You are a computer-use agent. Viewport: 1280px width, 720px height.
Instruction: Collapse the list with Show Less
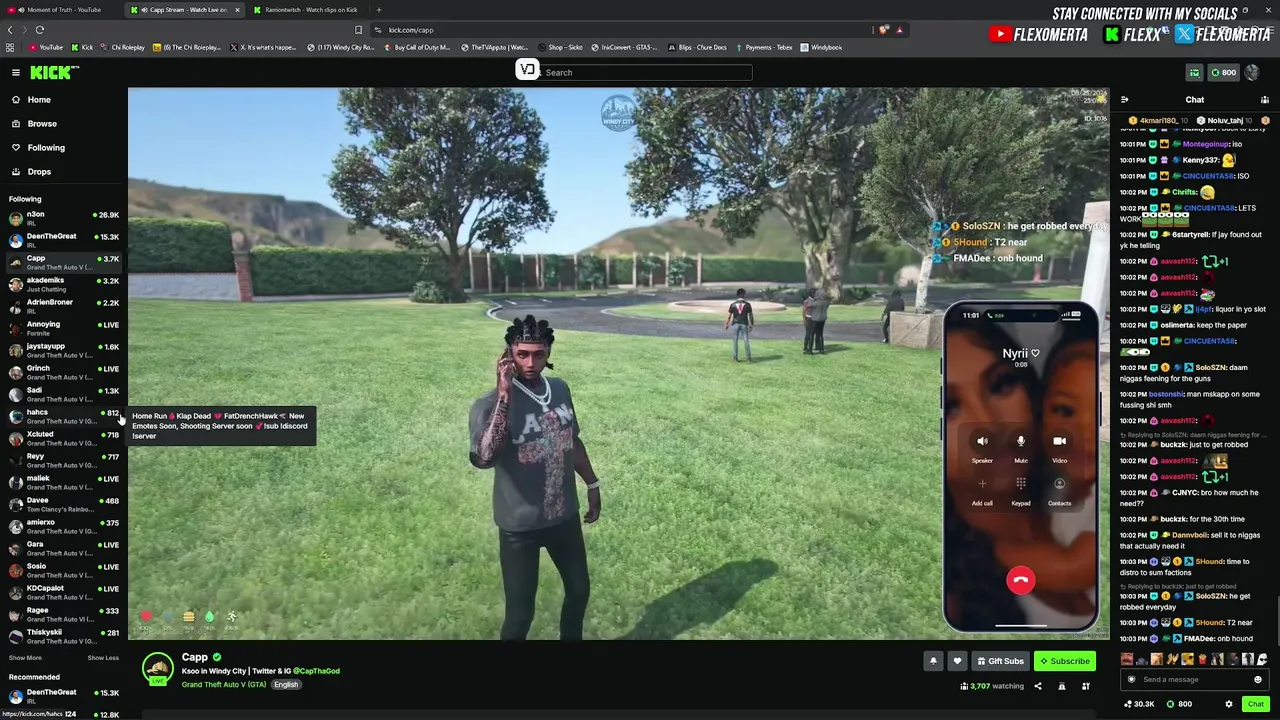103,658
